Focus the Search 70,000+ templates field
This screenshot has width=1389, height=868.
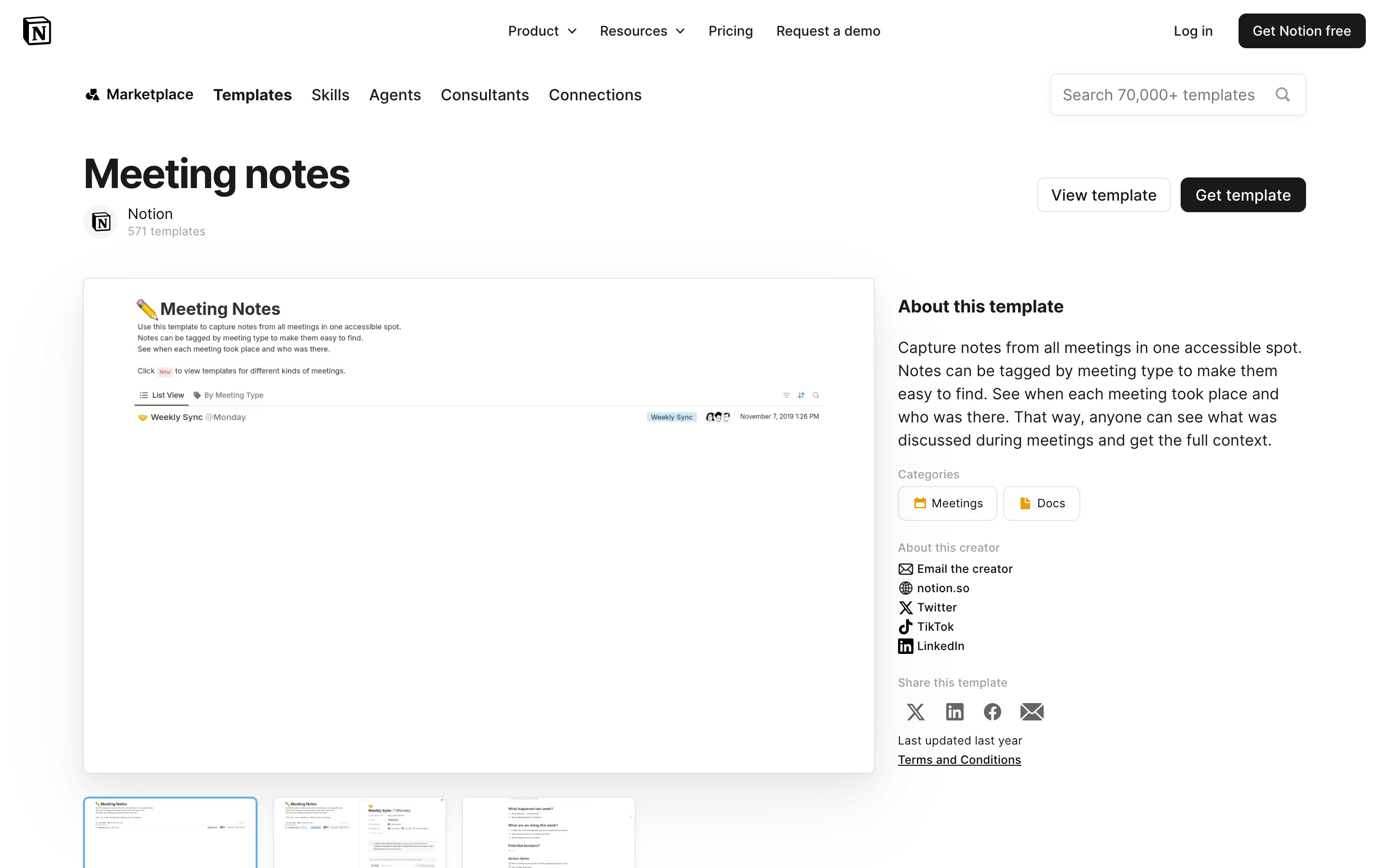tap(1178, 95)
